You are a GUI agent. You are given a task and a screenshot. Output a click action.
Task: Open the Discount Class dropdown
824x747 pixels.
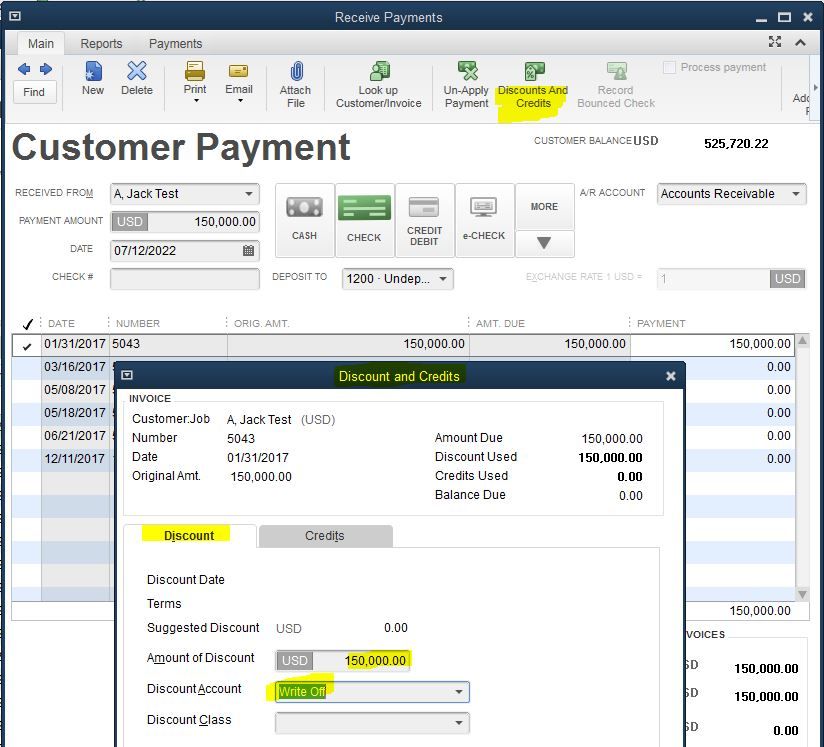coord(459,723)
